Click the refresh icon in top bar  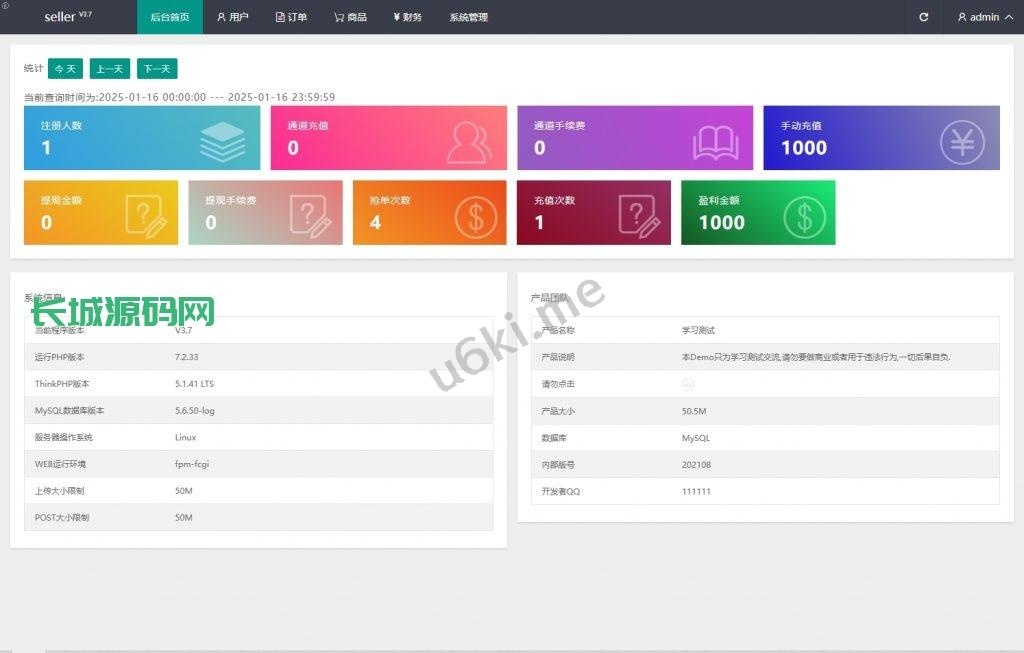(923, 17)
